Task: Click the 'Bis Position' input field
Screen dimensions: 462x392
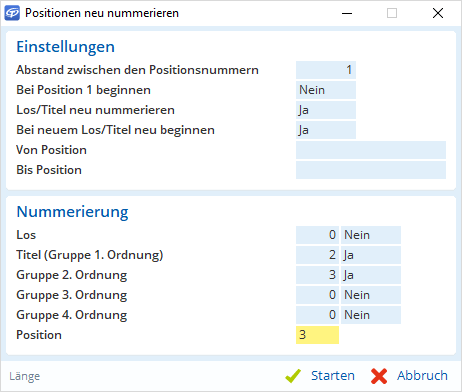Action: (371, 170)
